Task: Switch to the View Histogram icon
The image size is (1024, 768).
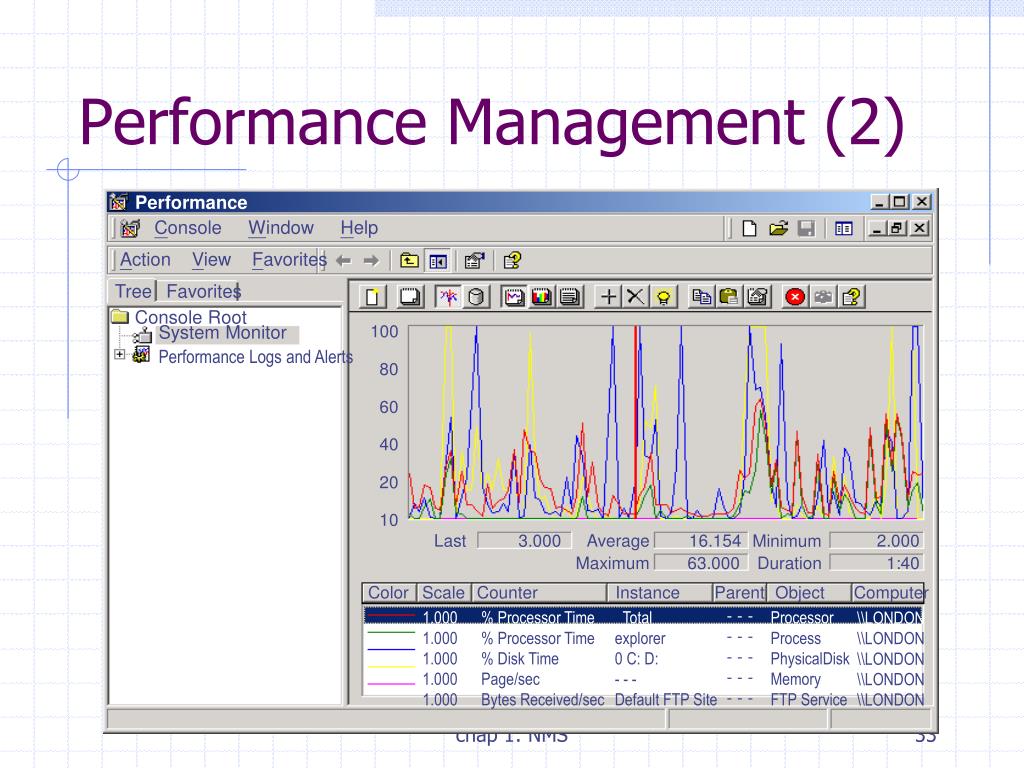Action: [x=541, y=297]
